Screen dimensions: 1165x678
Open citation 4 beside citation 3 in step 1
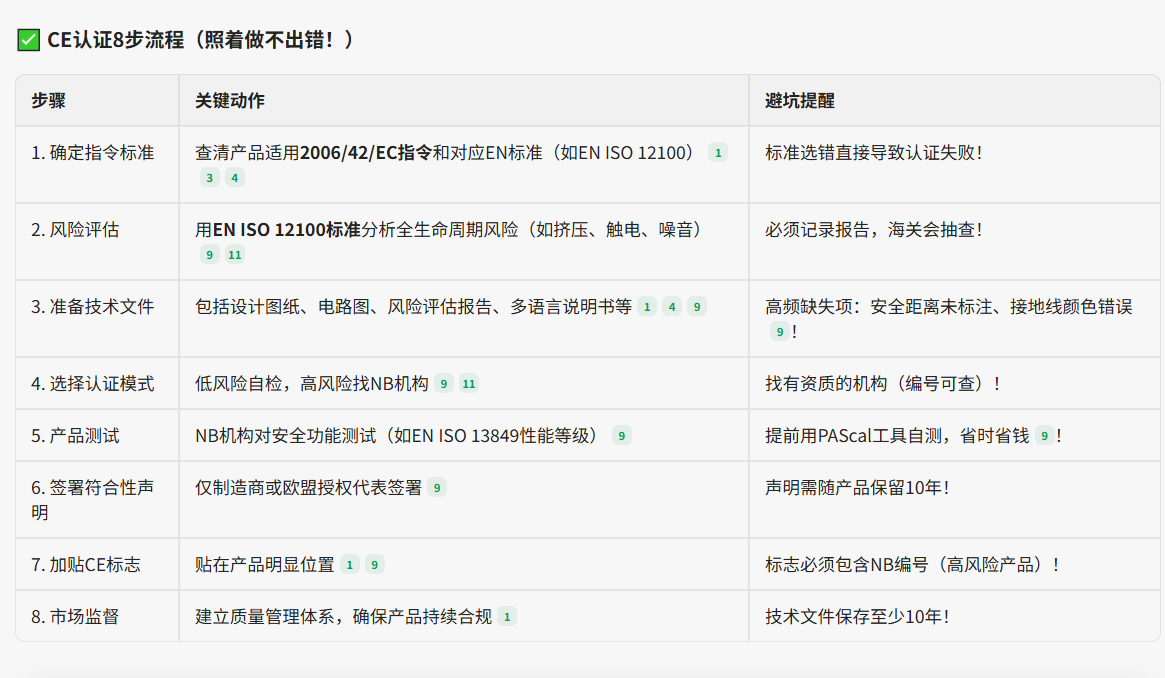(234, 178)
